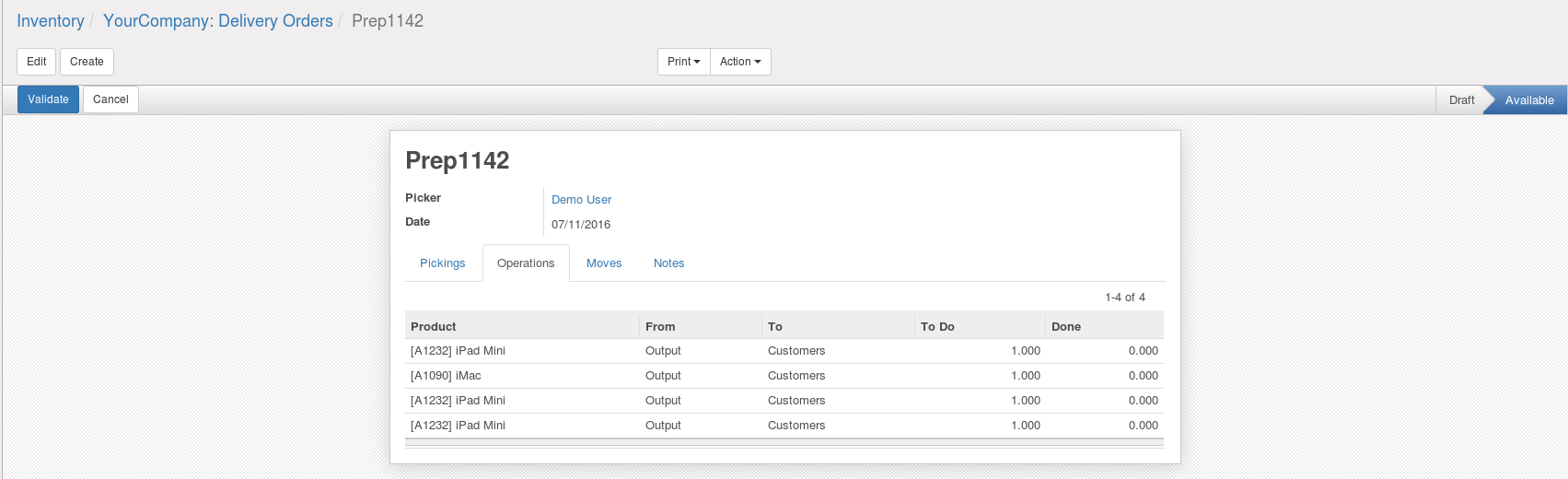Switch to the Pickings tab

coord(442,263)
